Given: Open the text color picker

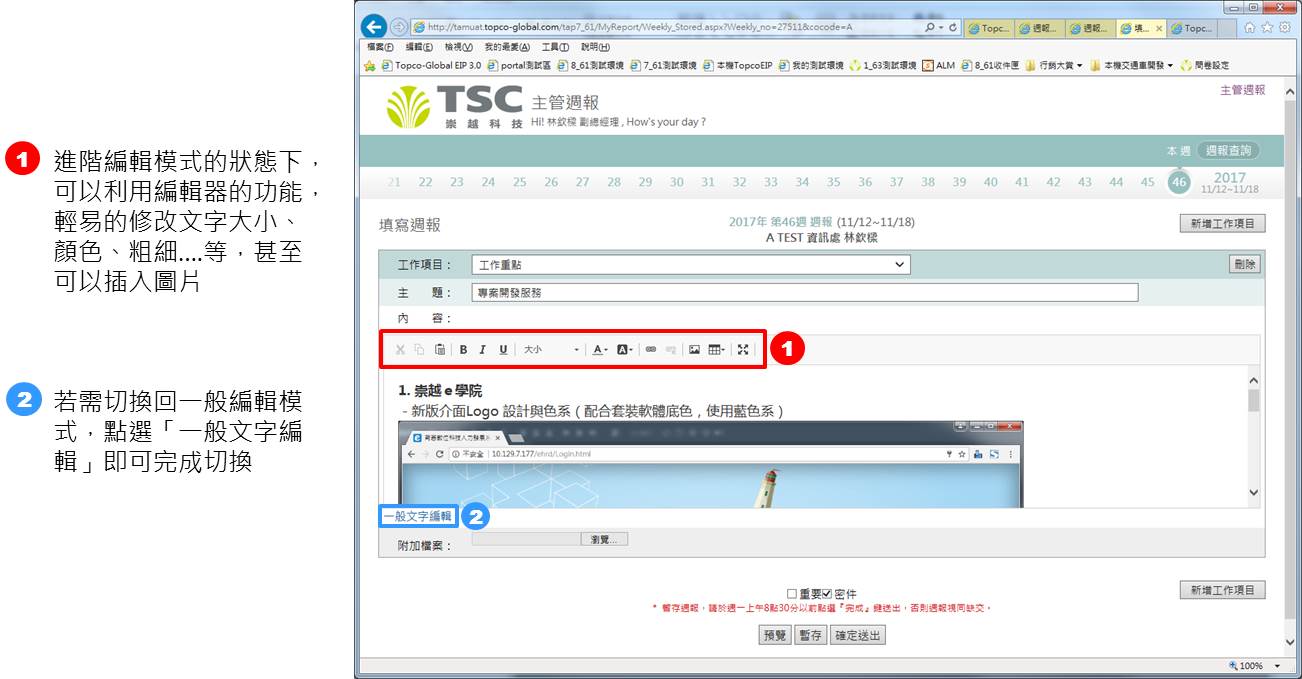Looking at the screenshot, I should point(600,350).
